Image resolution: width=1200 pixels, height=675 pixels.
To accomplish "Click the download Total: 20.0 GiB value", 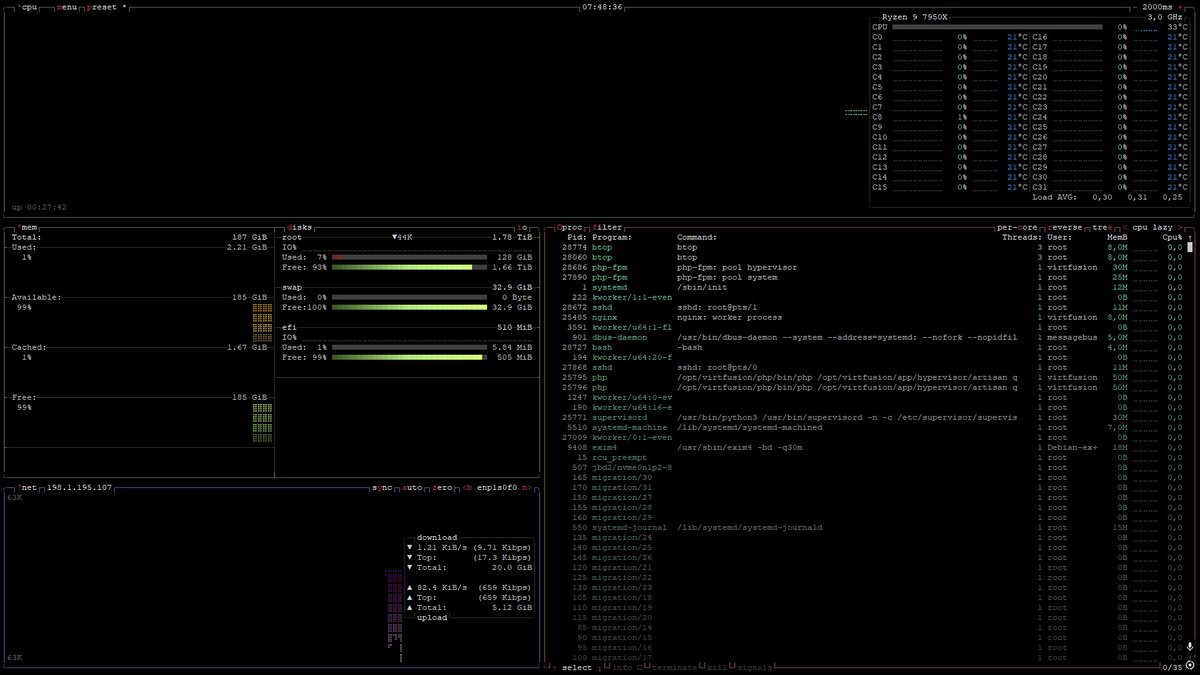I will (513, 567).
